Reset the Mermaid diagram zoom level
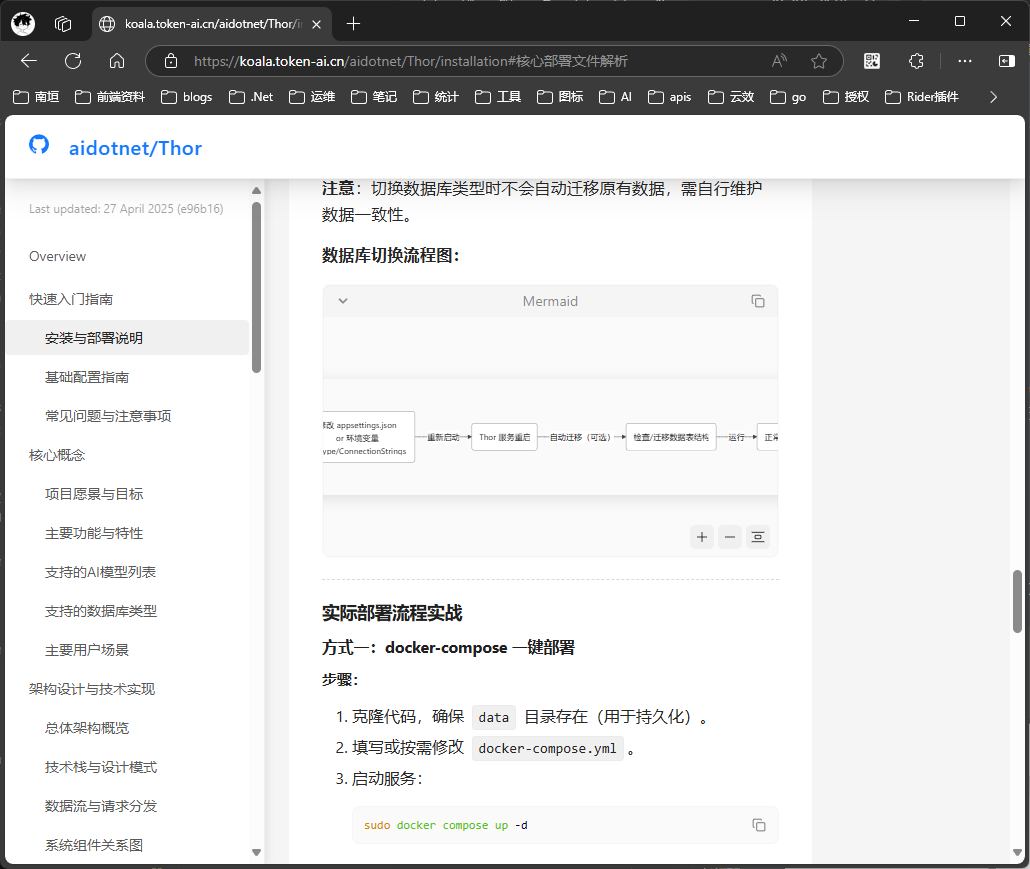This screenshot has height=869, width=1030. pos(757,537)
